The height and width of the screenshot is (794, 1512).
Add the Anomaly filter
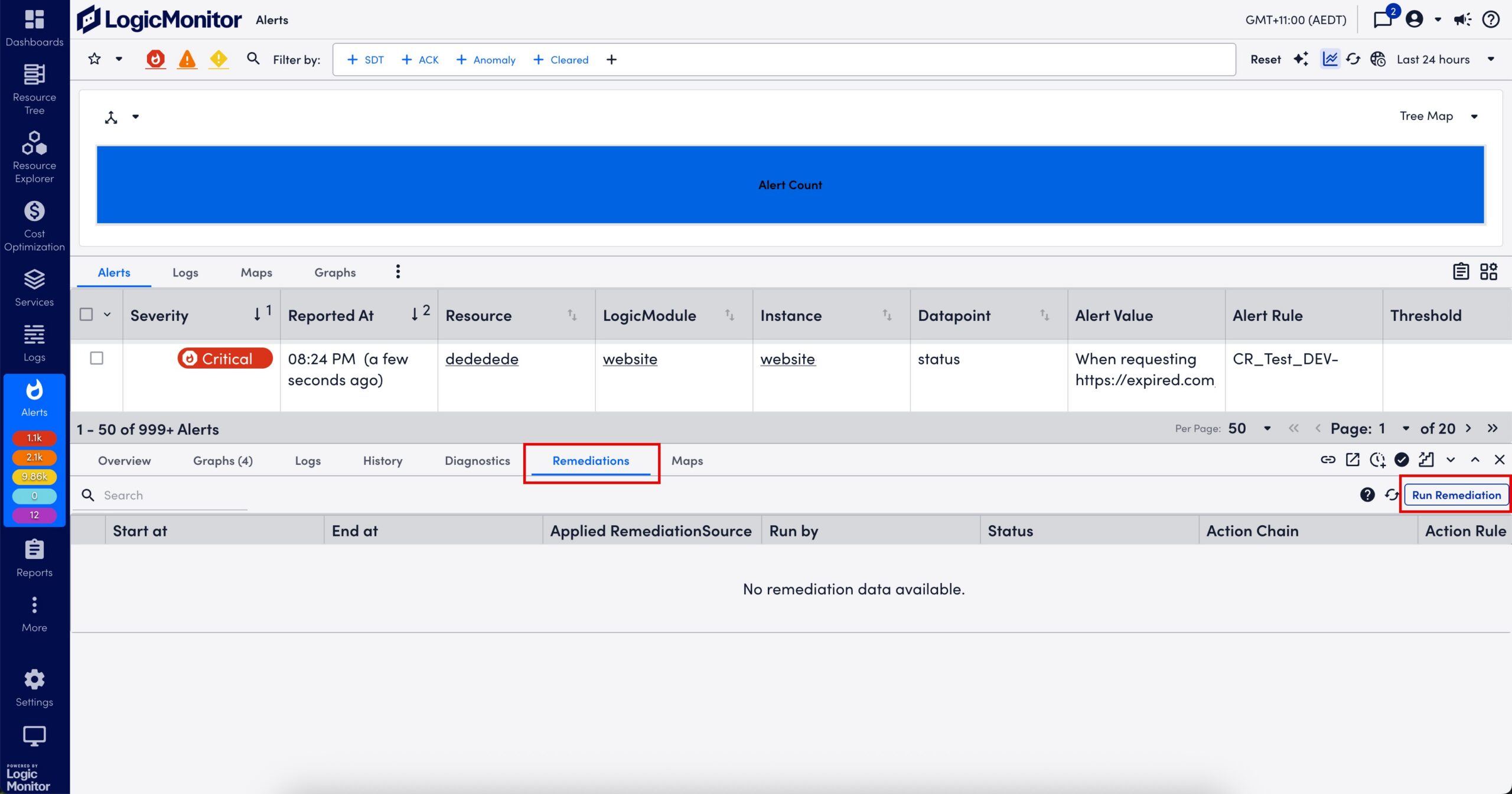[486, 60]
